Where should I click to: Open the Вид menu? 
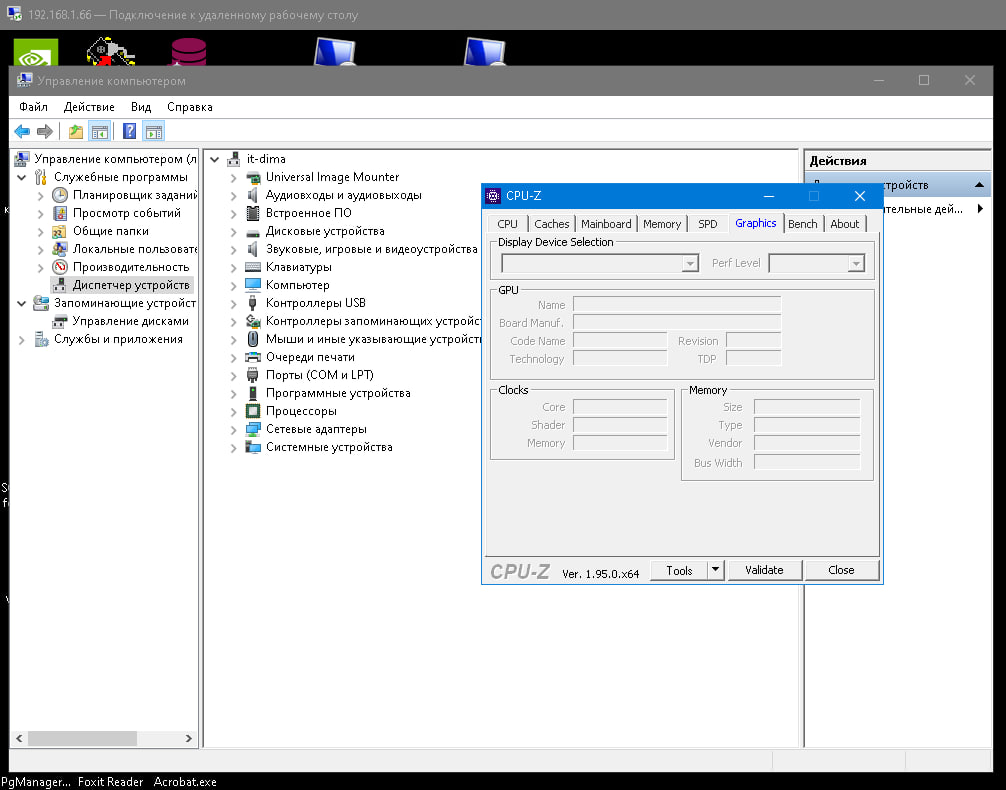tap(141, 107)
